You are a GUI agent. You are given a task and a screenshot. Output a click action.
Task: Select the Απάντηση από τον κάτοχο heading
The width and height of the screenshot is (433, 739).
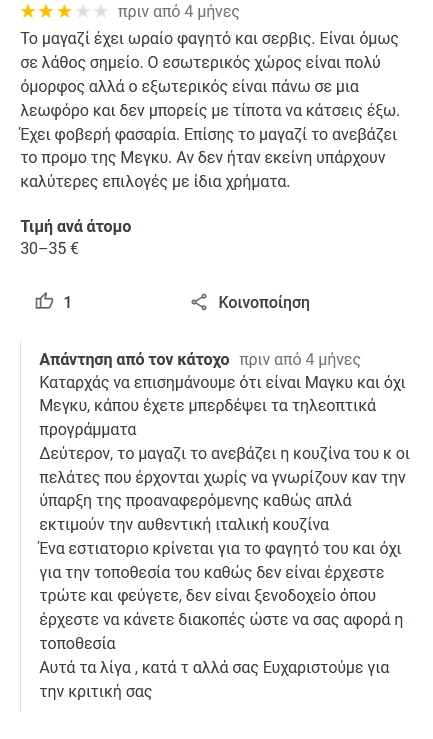pyautogui.click(x=134, y=360)
